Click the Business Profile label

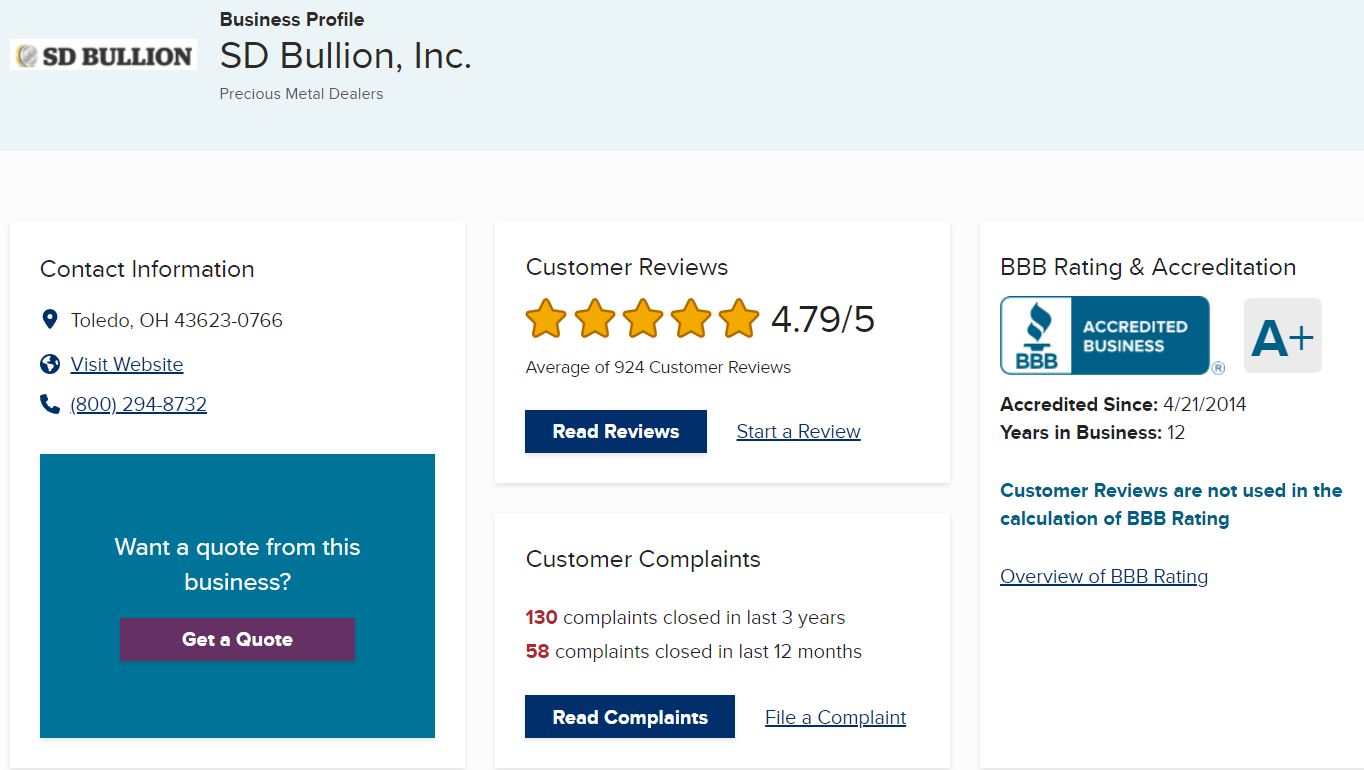coord(292,19)
